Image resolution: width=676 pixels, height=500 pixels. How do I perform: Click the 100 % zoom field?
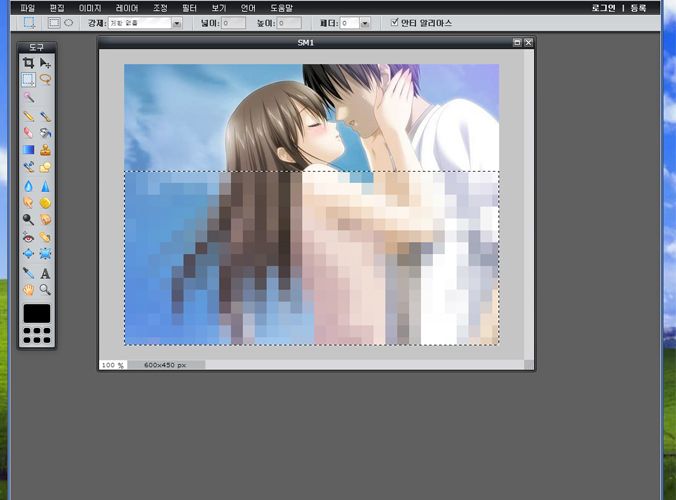coord(113,365)
